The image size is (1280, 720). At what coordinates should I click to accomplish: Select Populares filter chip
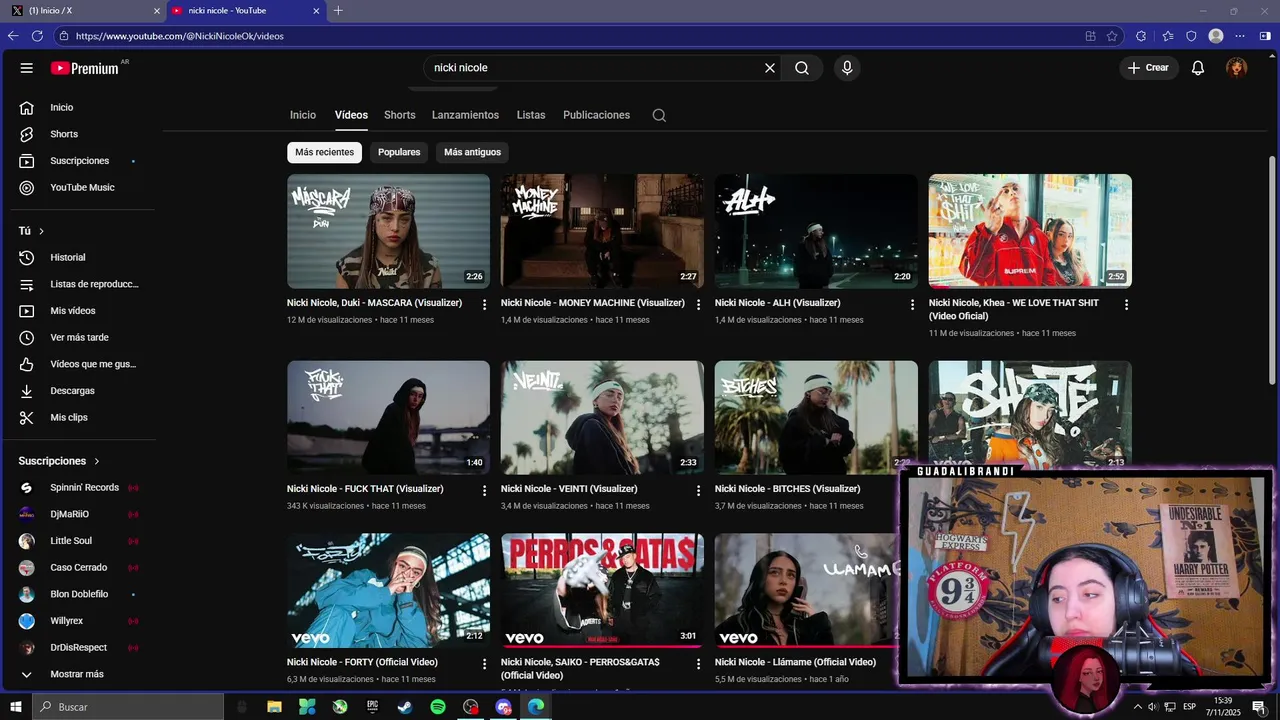coord(399,152)
